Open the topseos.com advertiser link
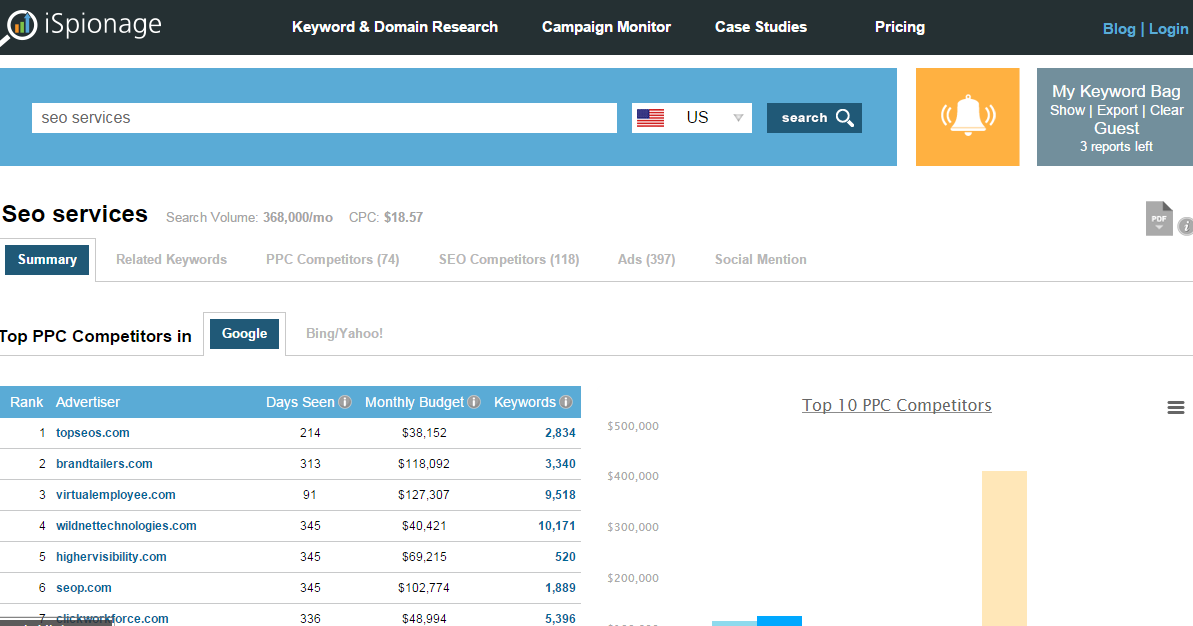The image size is (1193, 626). point(92,432)
